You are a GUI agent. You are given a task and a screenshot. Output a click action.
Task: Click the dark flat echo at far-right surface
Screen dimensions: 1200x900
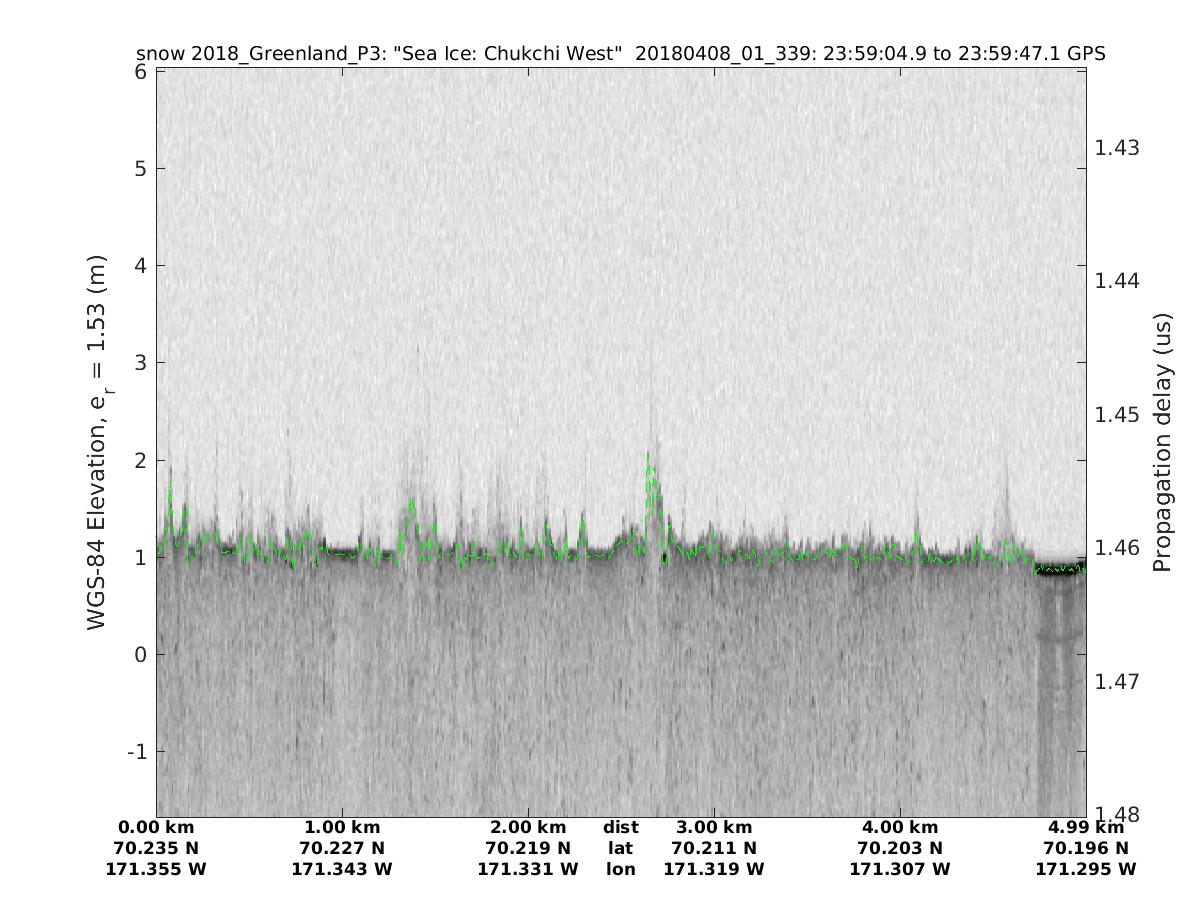coord(1060,572)
